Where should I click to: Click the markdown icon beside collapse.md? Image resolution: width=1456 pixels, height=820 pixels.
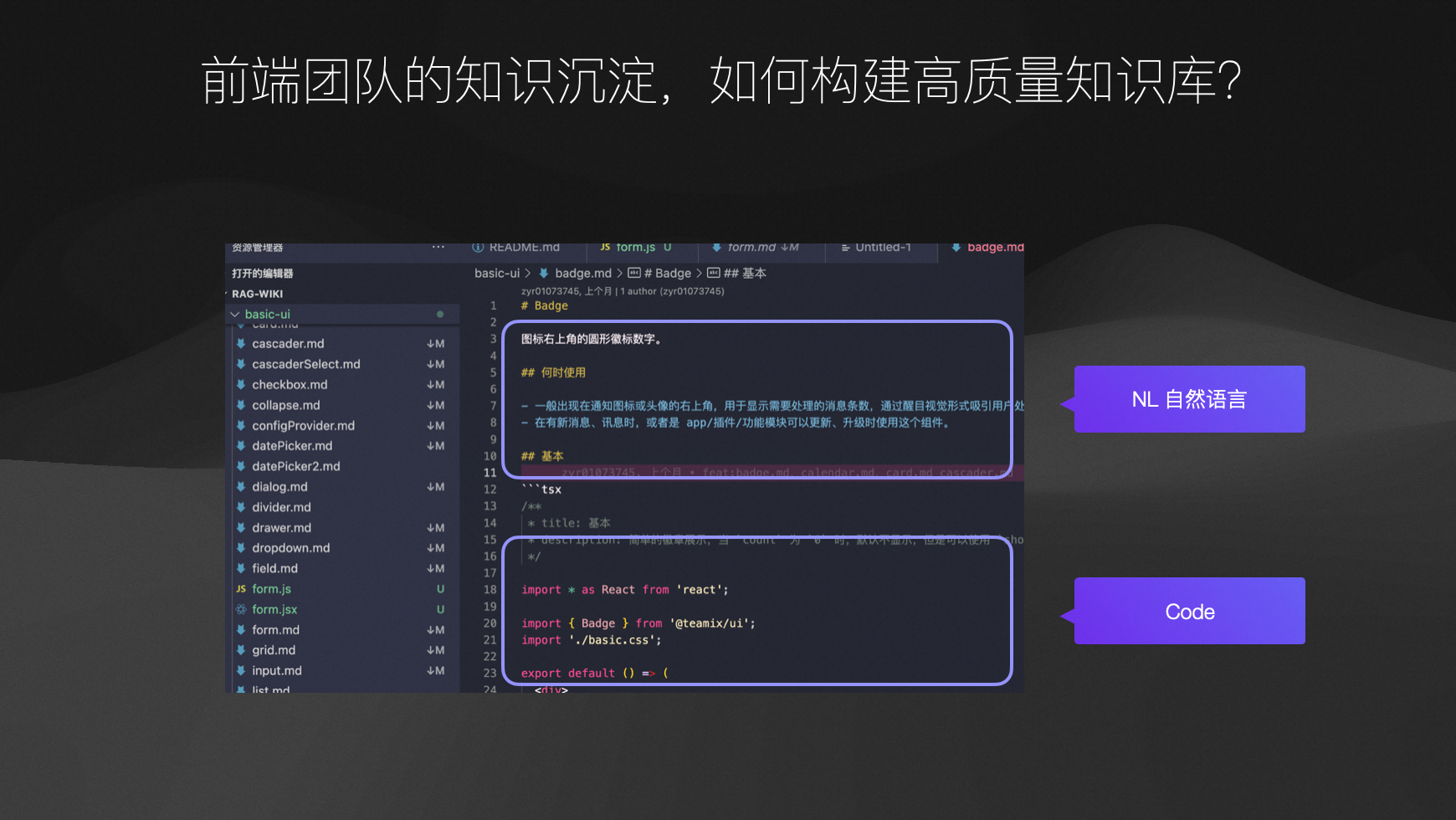coord(241,405)
